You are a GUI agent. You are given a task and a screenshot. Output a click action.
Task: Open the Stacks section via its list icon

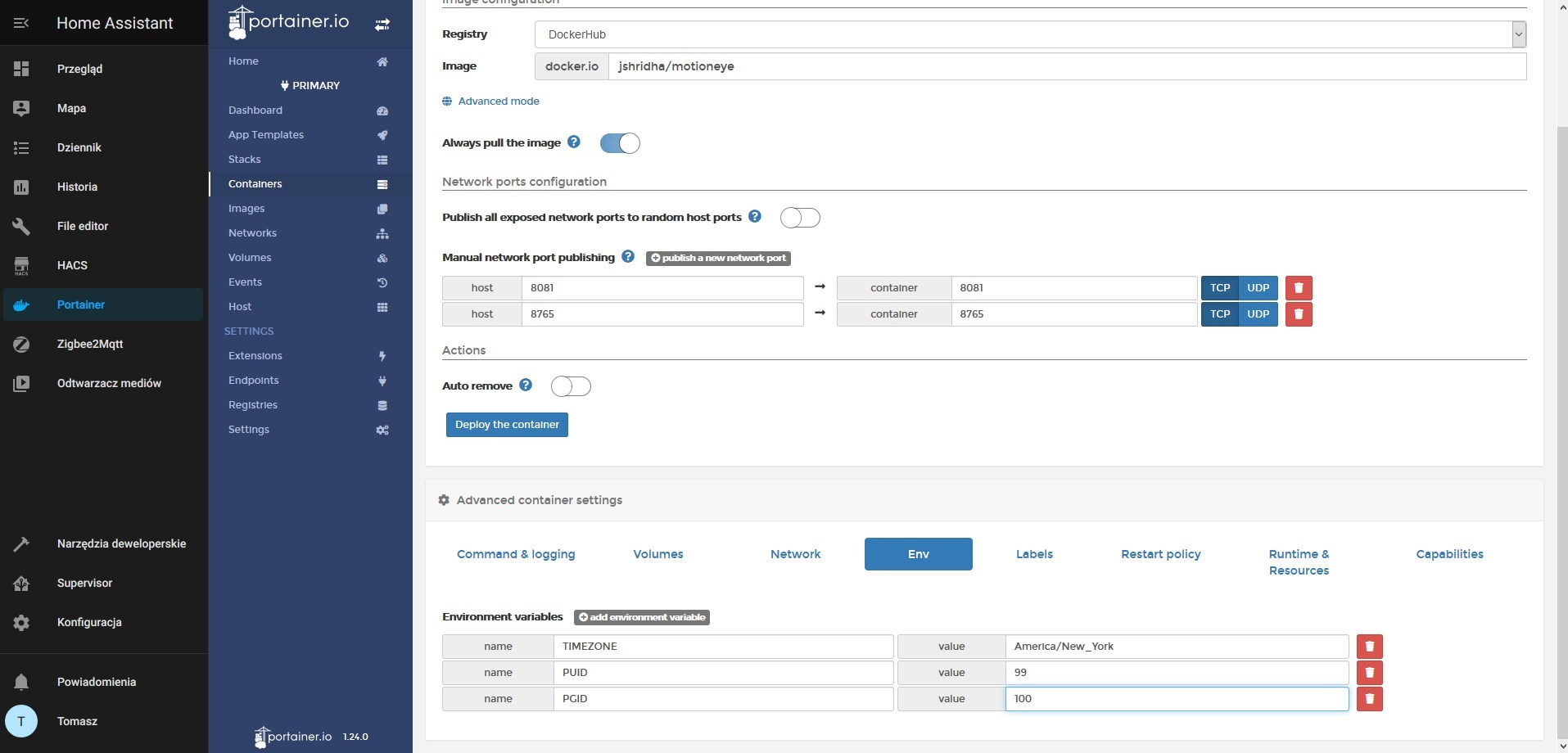(382, 160)
